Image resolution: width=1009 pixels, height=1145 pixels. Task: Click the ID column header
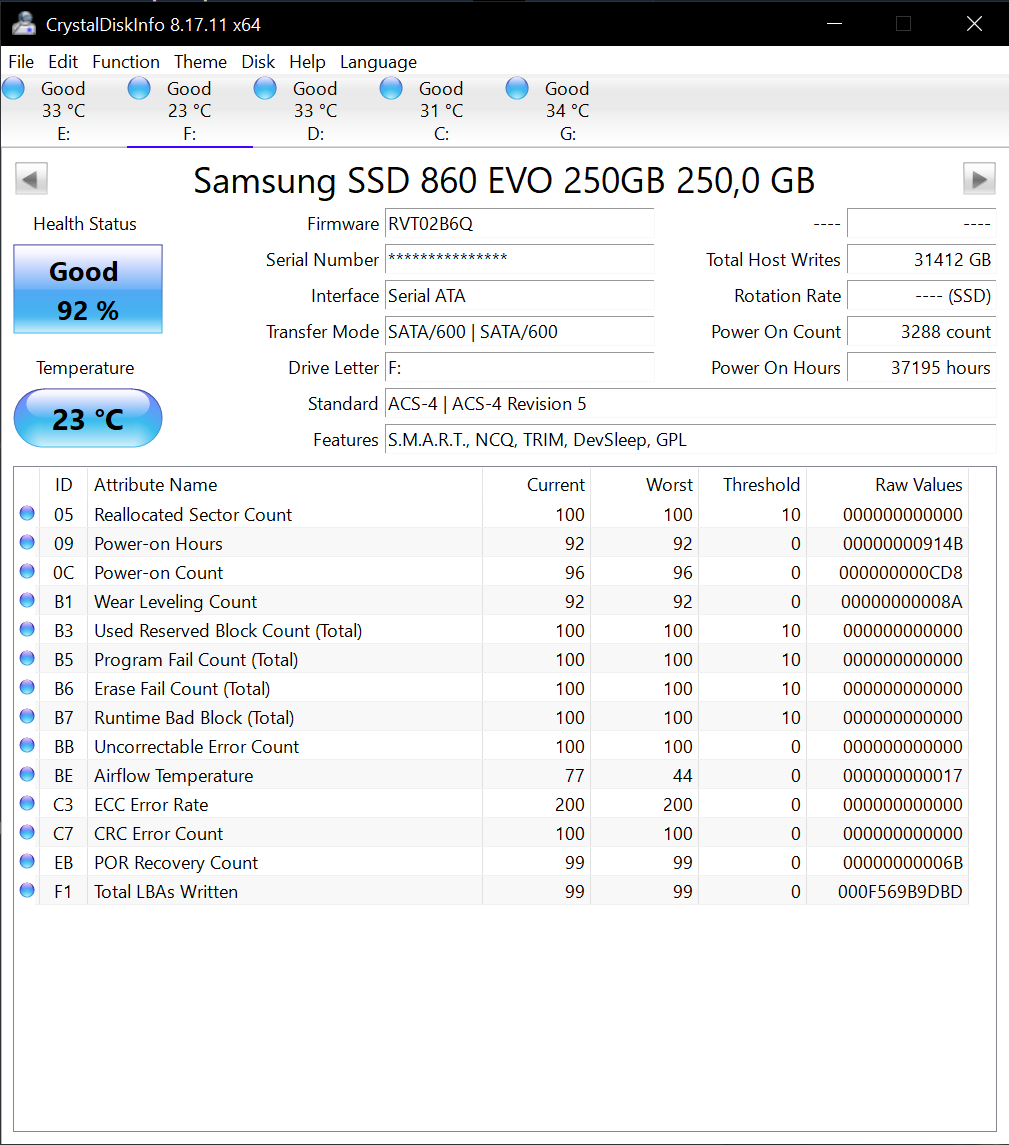coord(64,485)
